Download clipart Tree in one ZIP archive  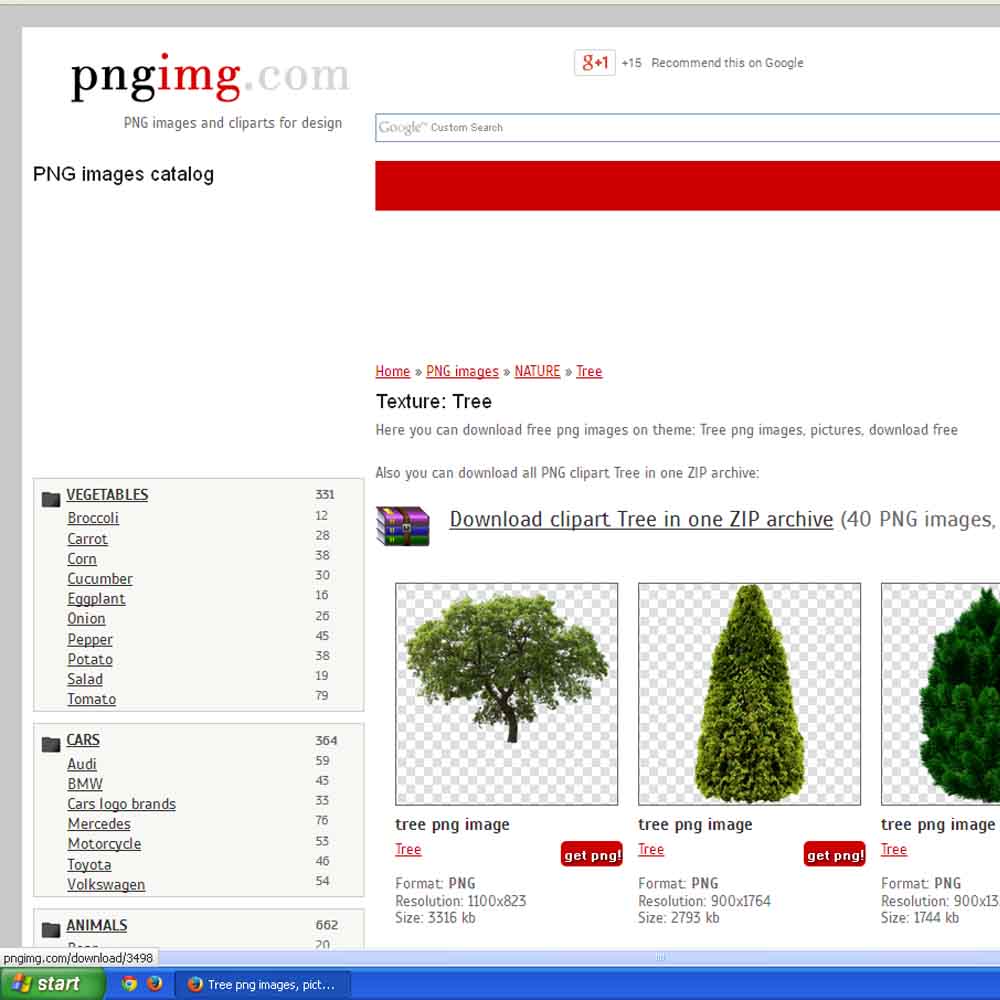point(641,519)
